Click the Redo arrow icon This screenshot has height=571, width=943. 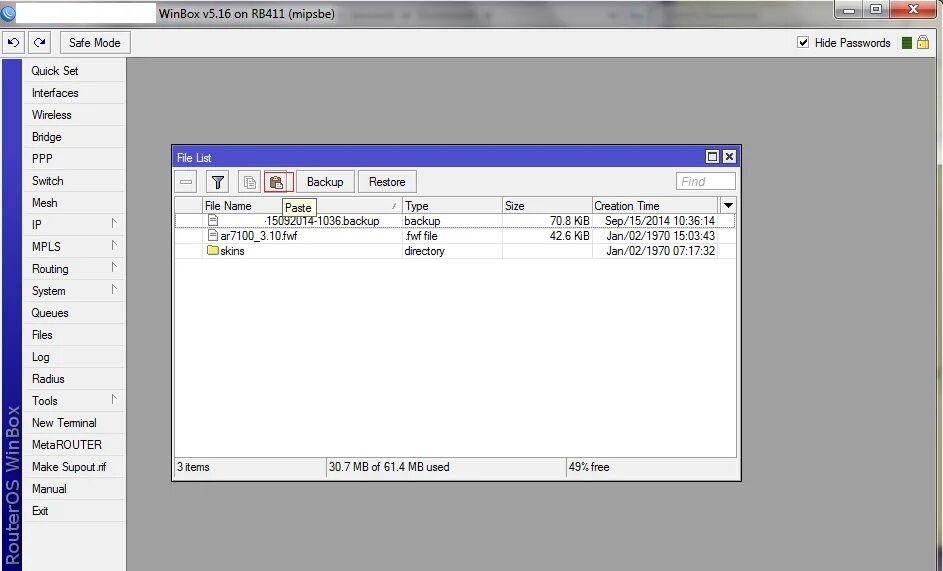coord(40,43)
